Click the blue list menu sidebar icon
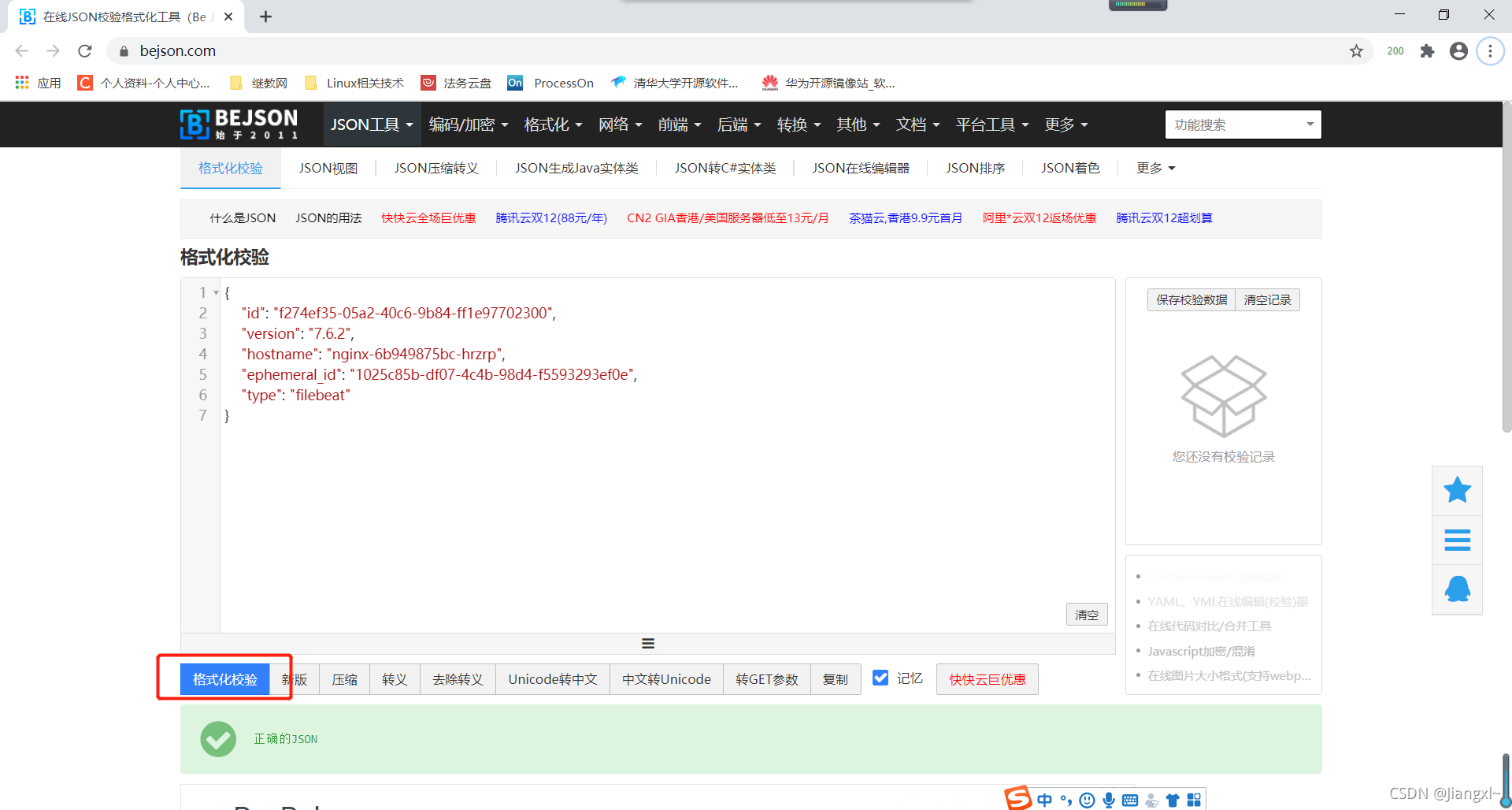This screenshot has height=810, width=1512. click(1457, 540)
